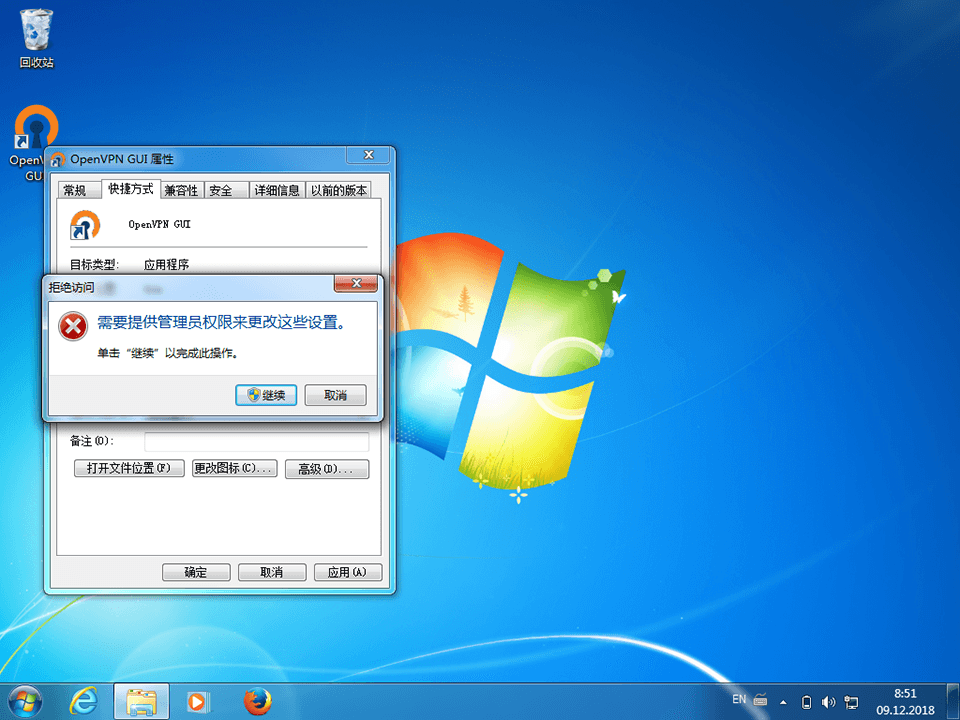The image size is (960, 720).
Task: Click the OpenVPN GUI name text
Action: coord(159,224)
